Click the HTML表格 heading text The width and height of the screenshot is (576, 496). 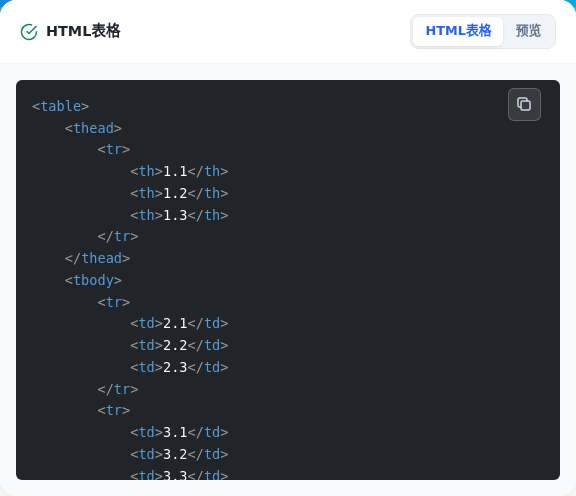[83, 31]
